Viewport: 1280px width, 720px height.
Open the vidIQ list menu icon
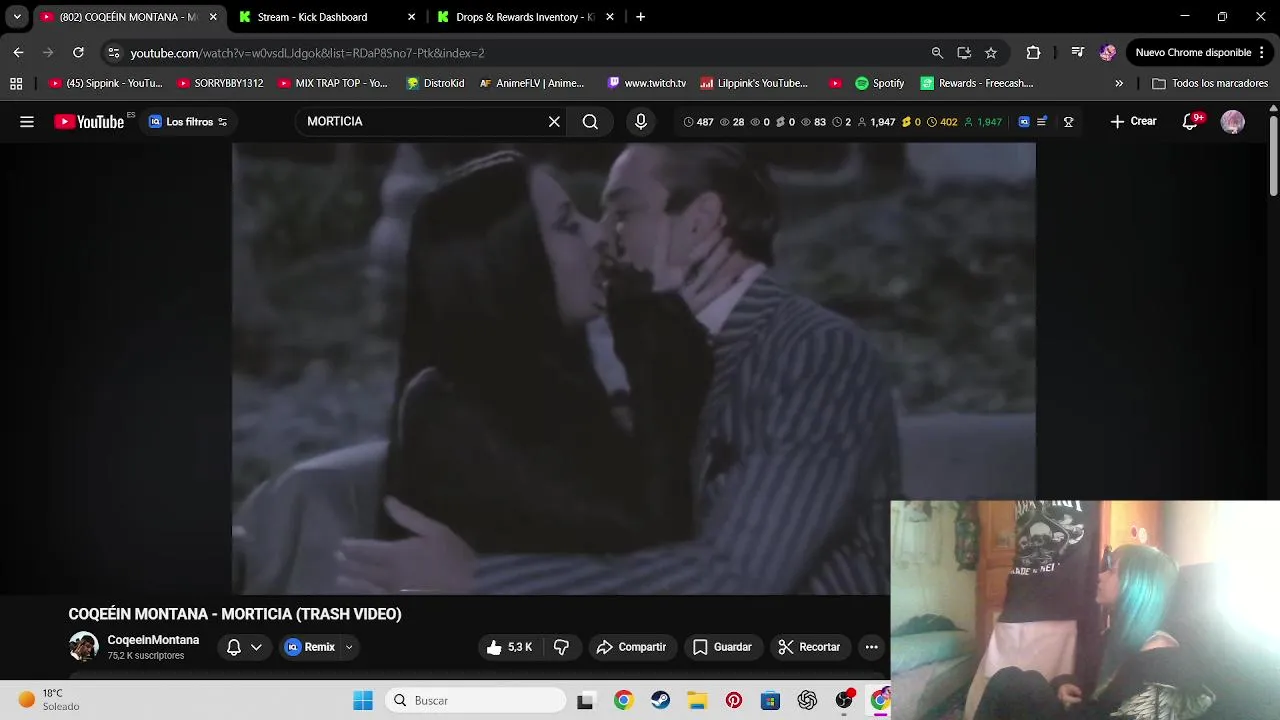coord(1042,122)
